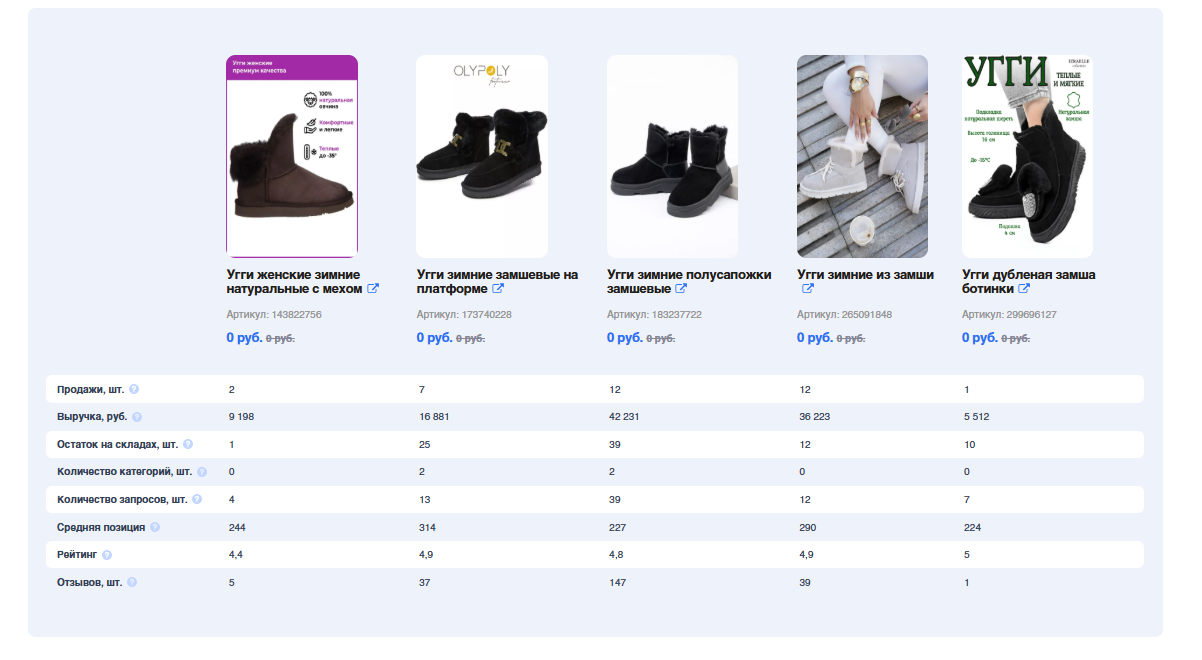The image size is (1202, 660).
Task: Open external link for Угги женские зимние натуральные
Action: click(373, 289)
